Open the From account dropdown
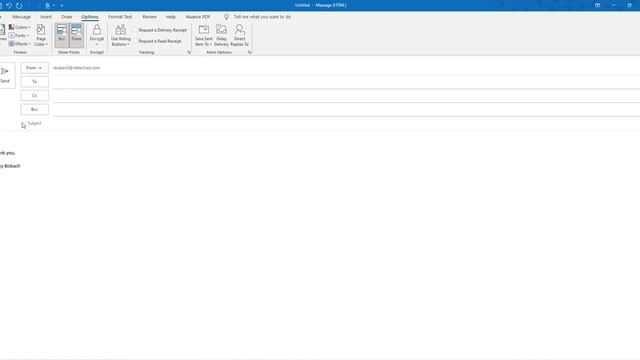This screenshot has height=360, width=640. tap(35, 68)
